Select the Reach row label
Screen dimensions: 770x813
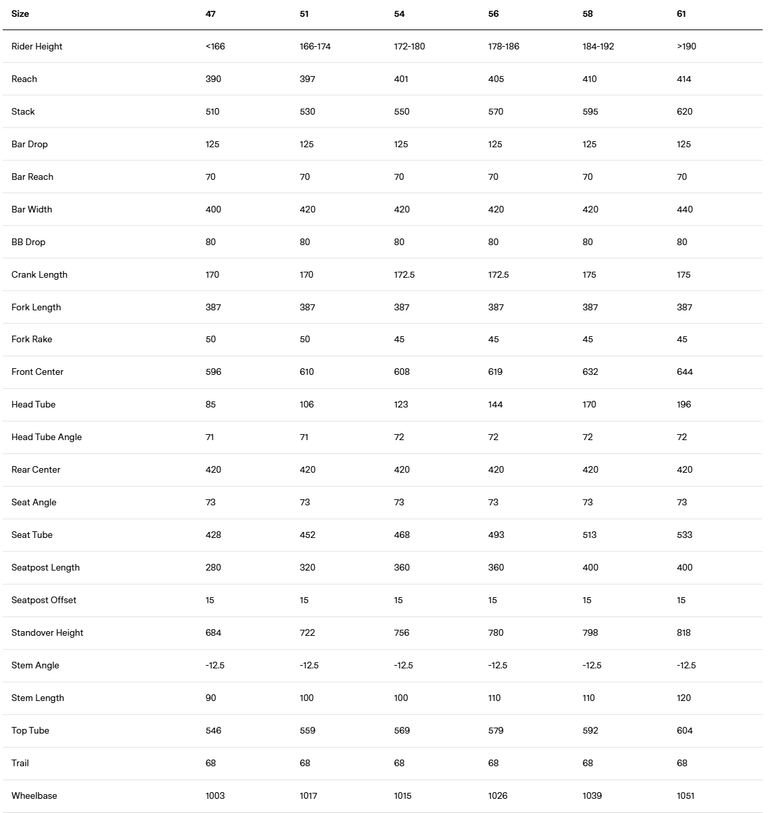(24, 79)
